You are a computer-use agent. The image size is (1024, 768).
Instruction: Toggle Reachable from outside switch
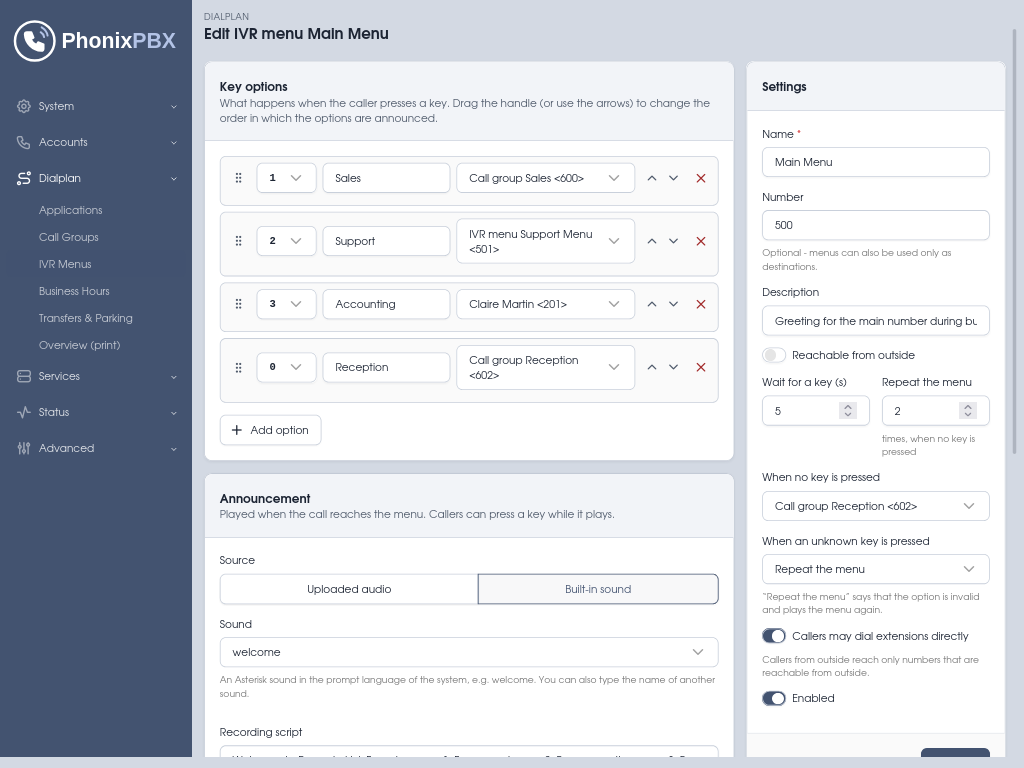click(x=774, y=355)
